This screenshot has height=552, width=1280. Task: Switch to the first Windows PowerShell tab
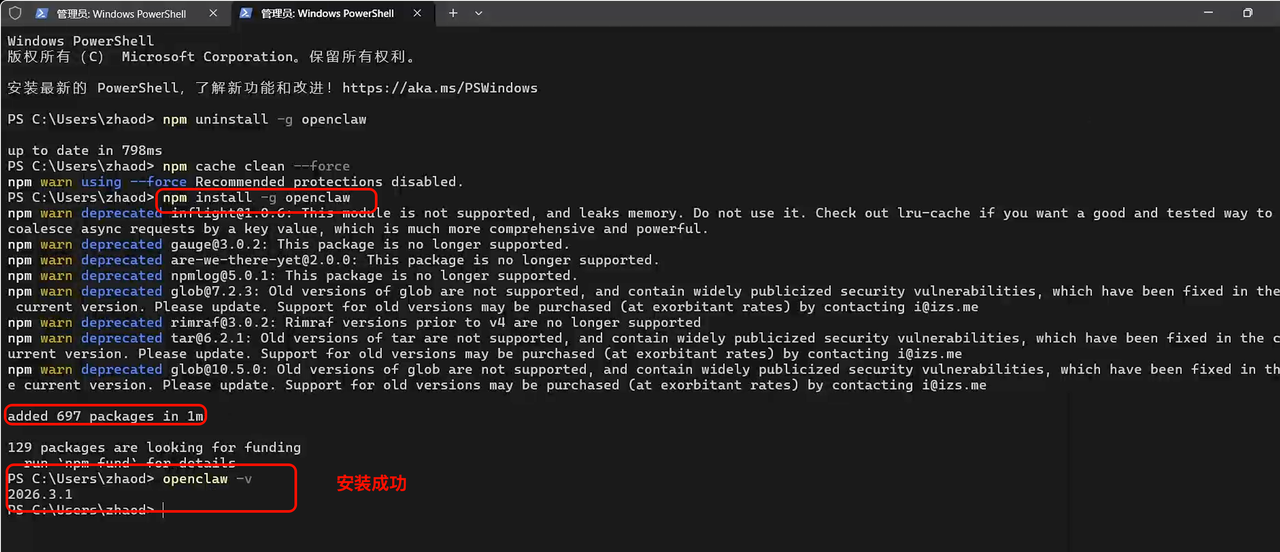pyautogui.click(x=123, y=13)
